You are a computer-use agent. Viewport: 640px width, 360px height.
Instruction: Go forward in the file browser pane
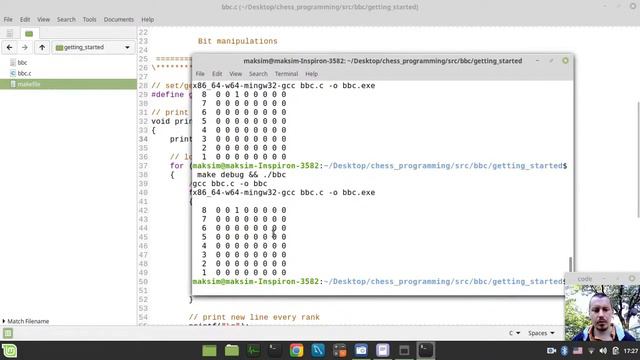[x=24, y=47]
